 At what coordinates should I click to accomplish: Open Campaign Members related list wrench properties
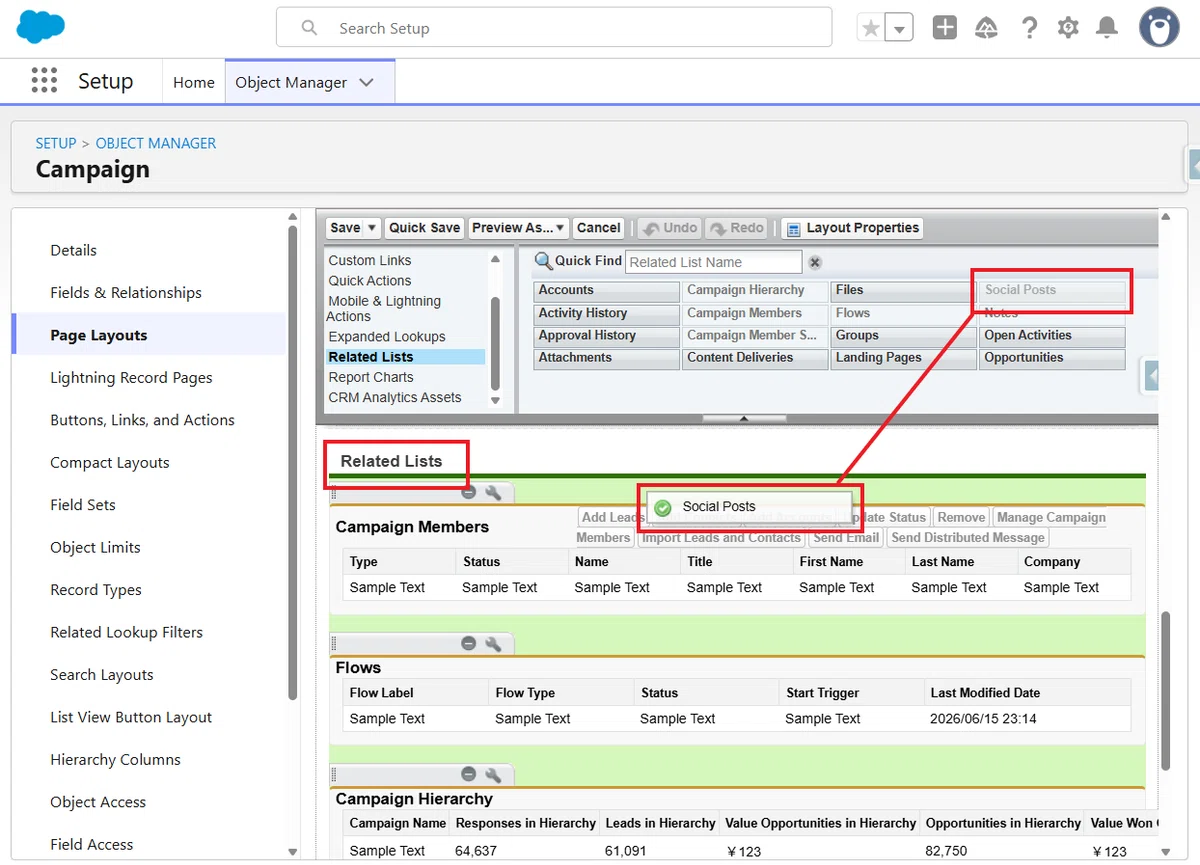[493, 492]
